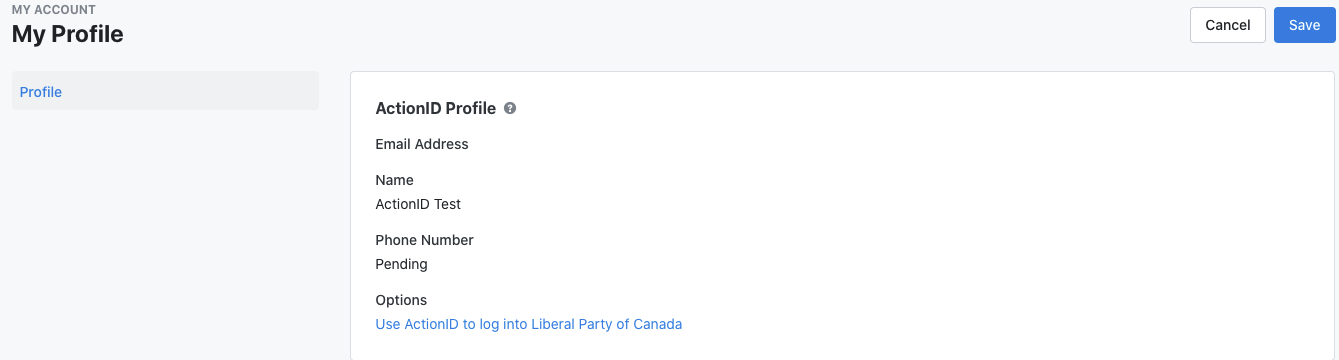Open the Profile sidebar tab

click(41, 92)
